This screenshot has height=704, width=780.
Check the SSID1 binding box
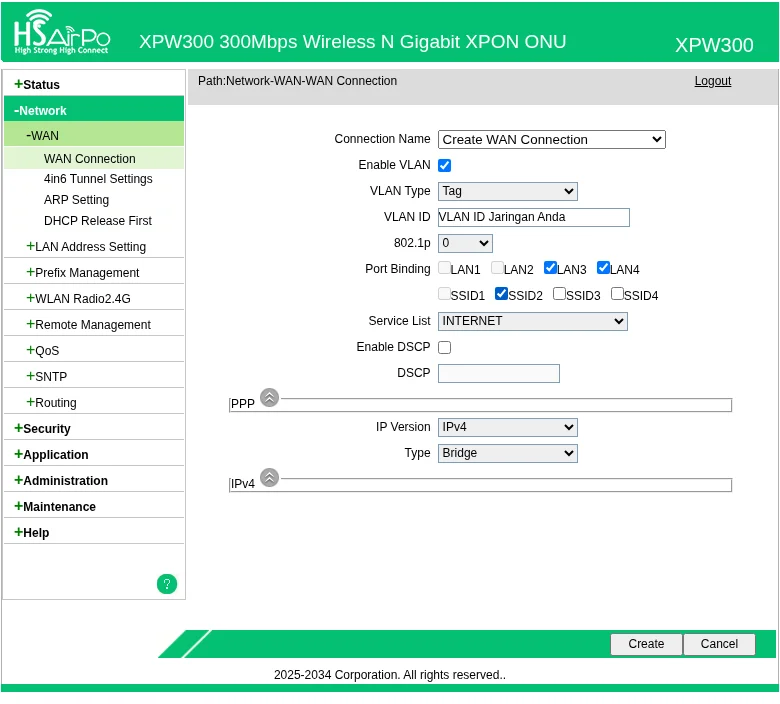tap(444, 294)
